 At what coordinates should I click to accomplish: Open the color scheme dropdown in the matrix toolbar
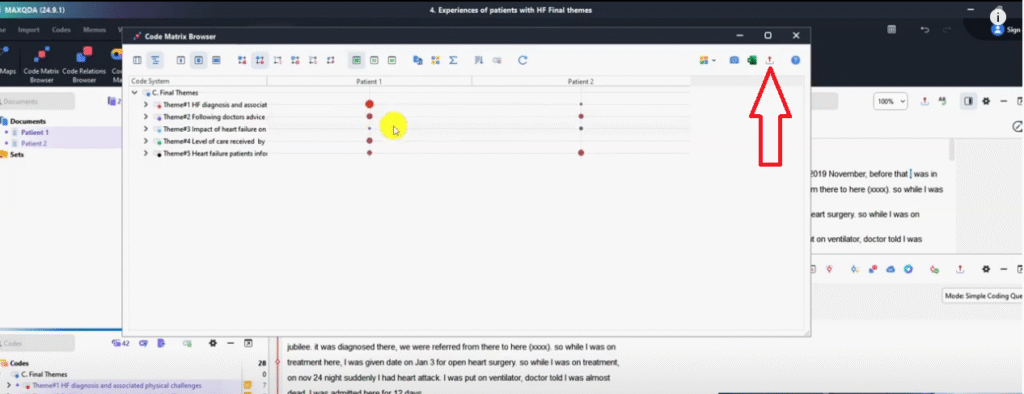pyautogui.click(x=707, y=60)
